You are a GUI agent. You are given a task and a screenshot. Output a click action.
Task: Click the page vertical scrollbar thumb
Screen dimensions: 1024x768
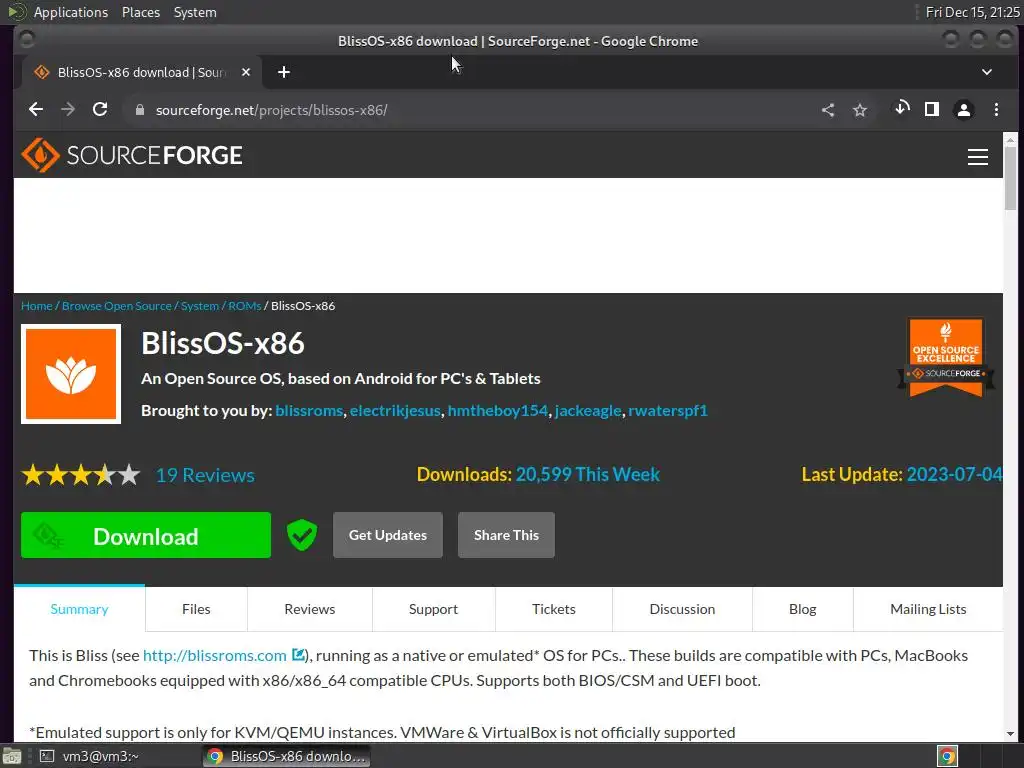click(1010, 178)
